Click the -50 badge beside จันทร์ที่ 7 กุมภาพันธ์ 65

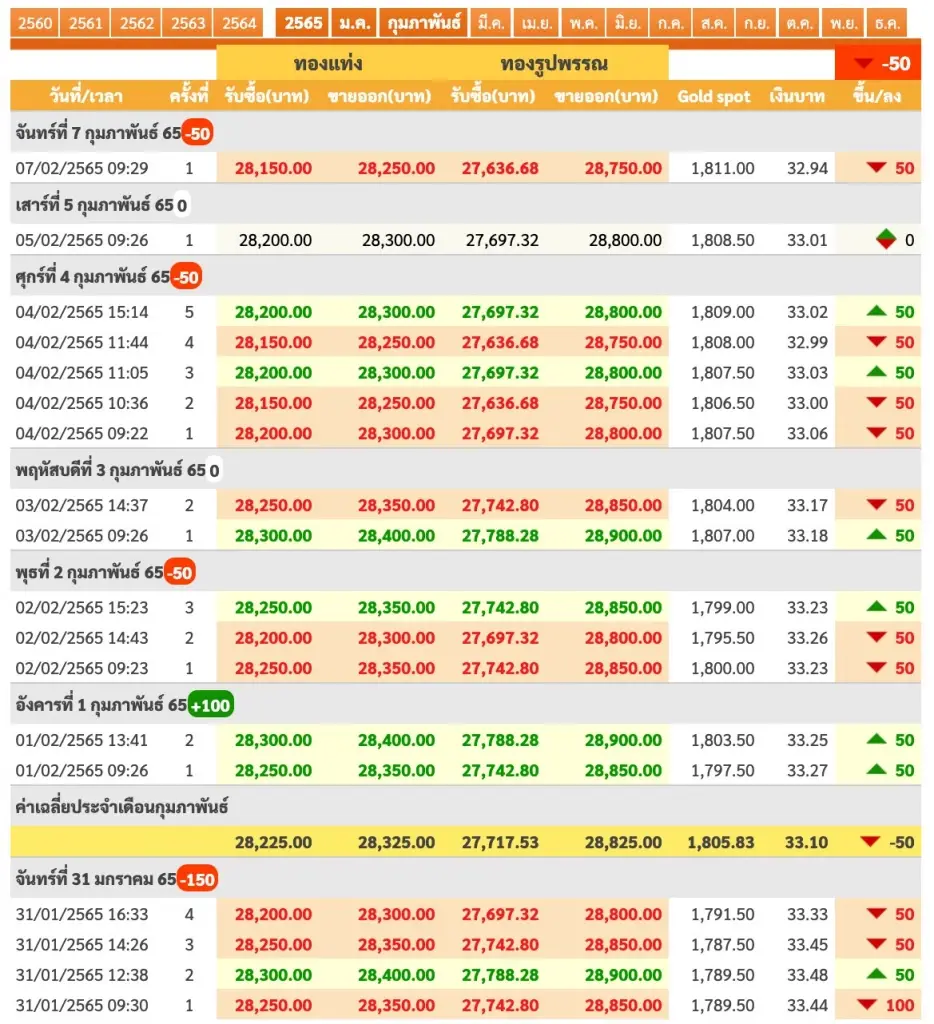197,133
